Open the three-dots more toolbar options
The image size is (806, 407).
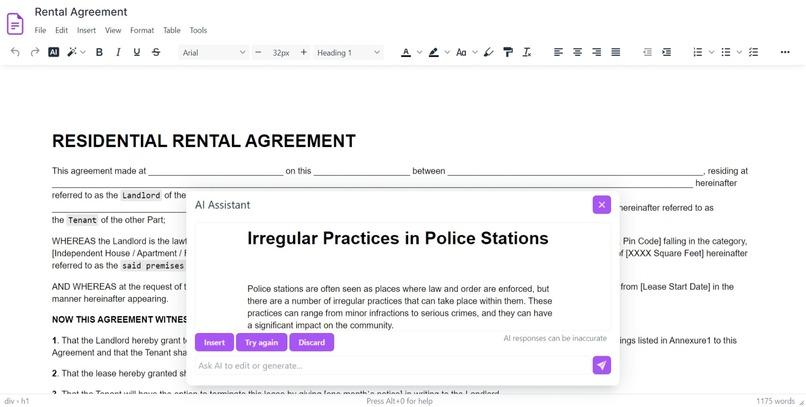[x=785, y=52]
